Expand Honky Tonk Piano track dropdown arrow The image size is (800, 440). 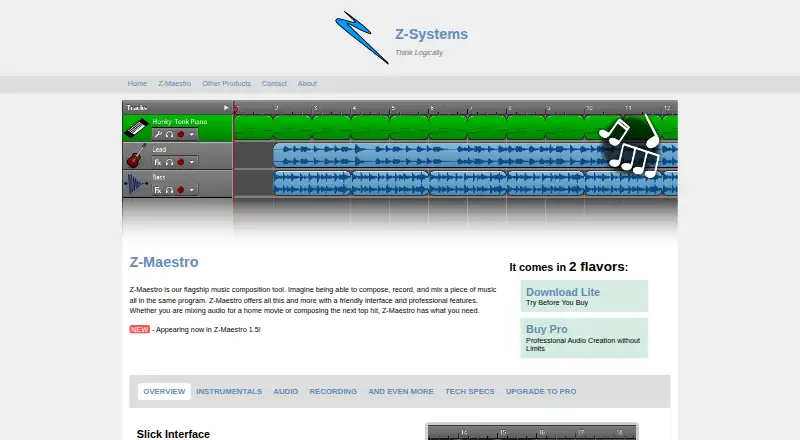pos(192,135)
